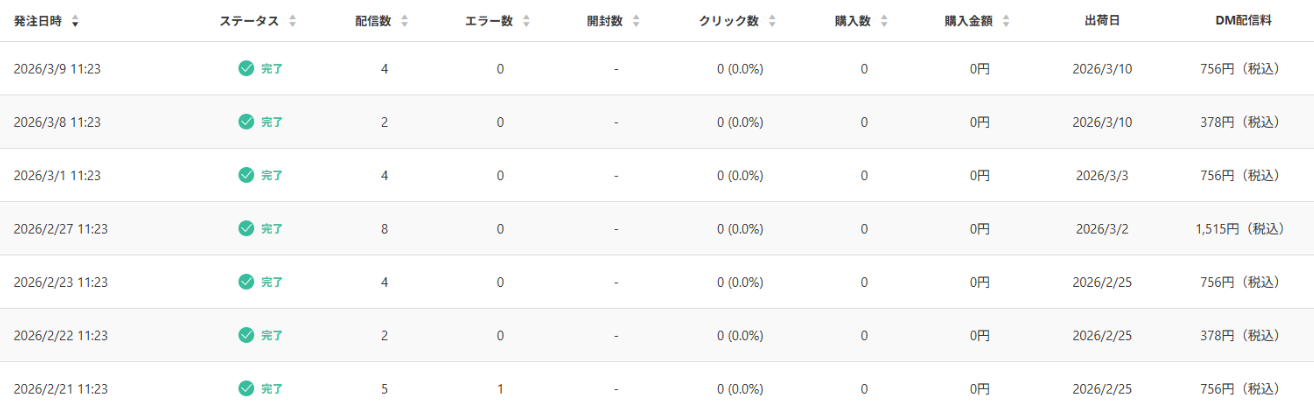Click the 出荷日 column header
Image resolution: width=1314 pixels, height=412 pixels.
tap(1101, 21)
